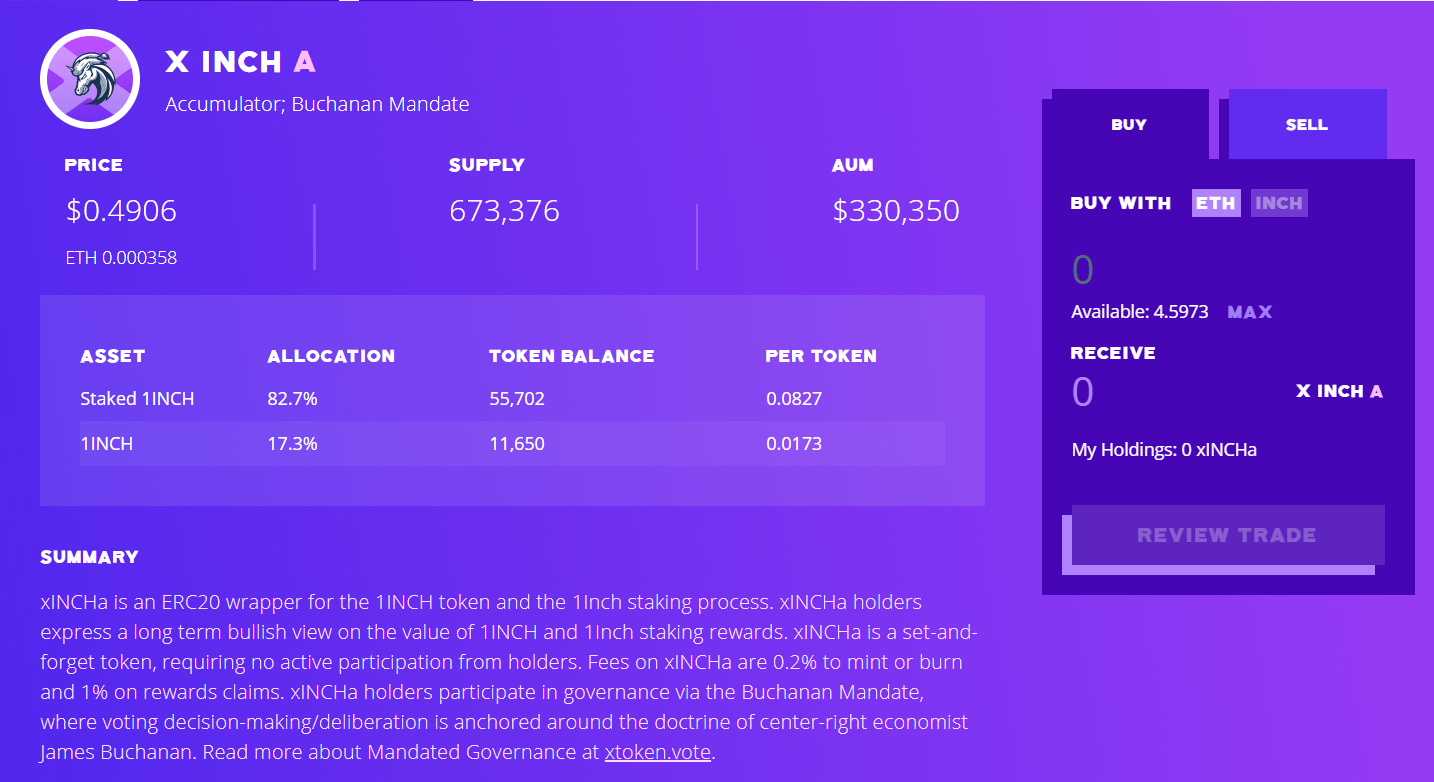Click the PRICE value $0.4906
The height and width of the screenshot is (782, 1434).
click(x=121, y=211)
